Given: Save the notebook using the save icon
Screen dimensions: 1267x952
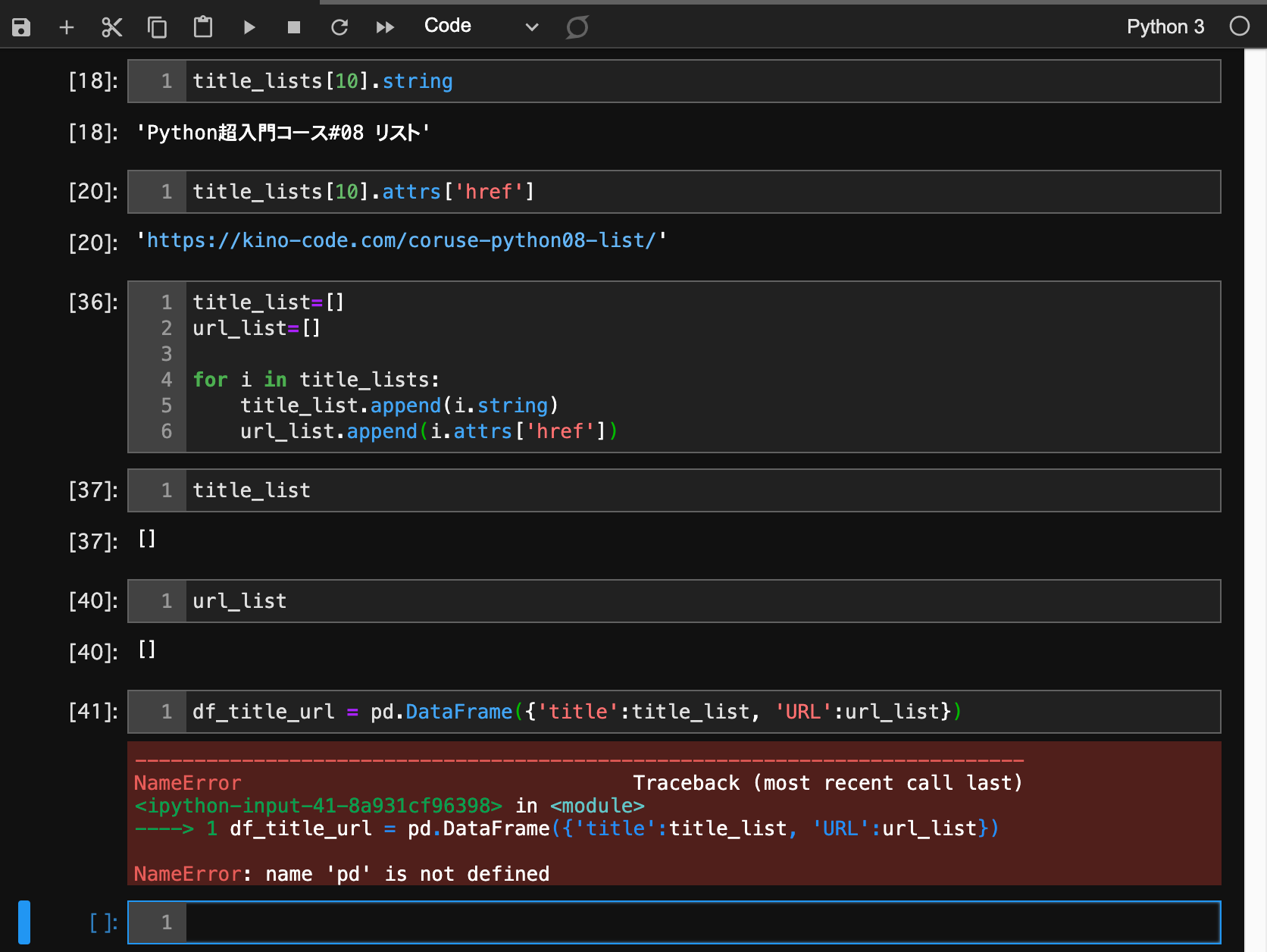Looking at the screenshot, I should (21, 26).
